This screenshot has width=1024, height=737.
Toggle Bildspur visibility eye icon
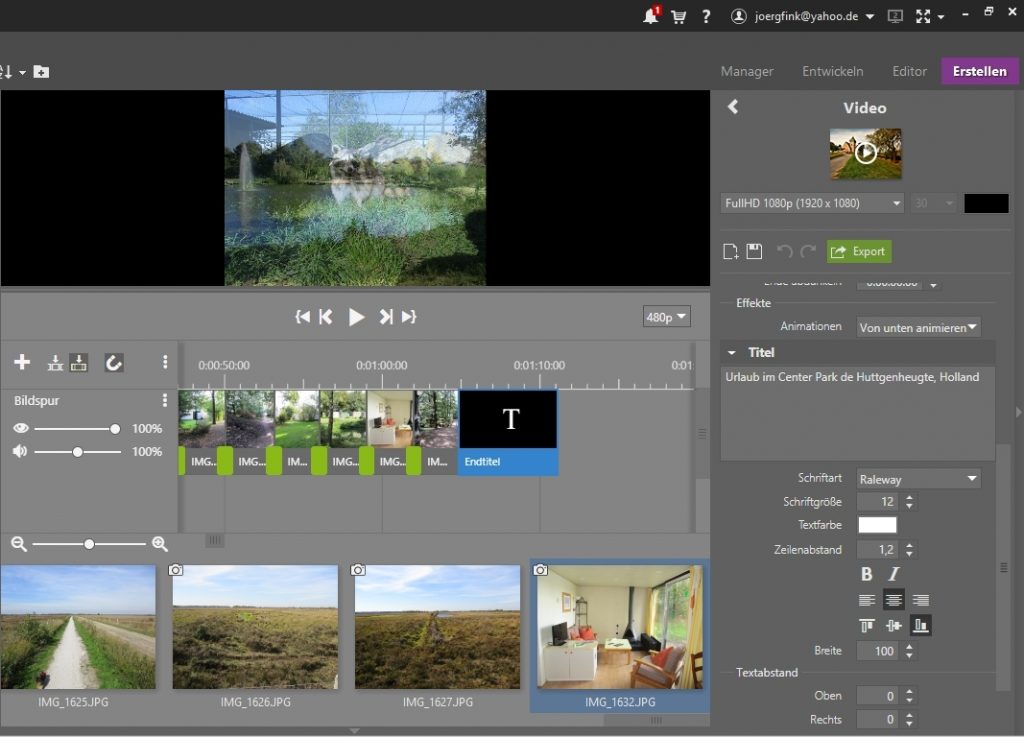[21, 428]
